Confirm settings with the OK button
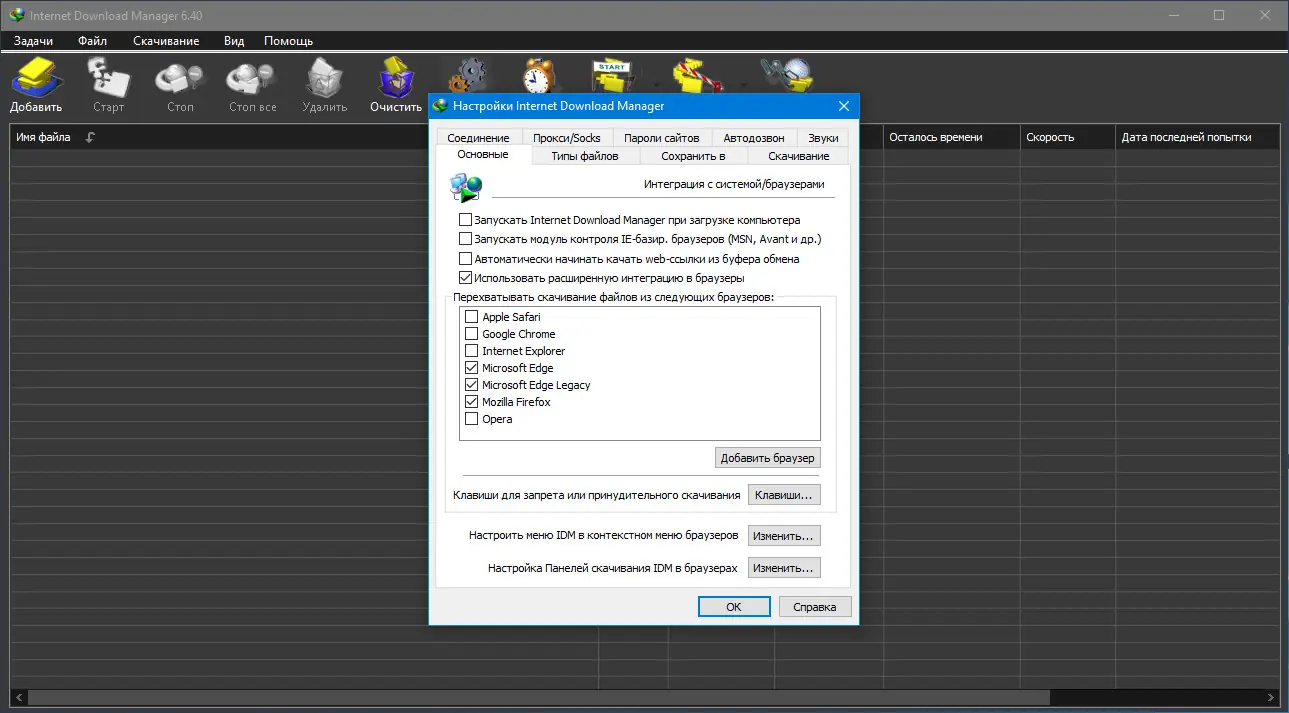Viewport: 1289px width, 713px height. click(734, 607)
